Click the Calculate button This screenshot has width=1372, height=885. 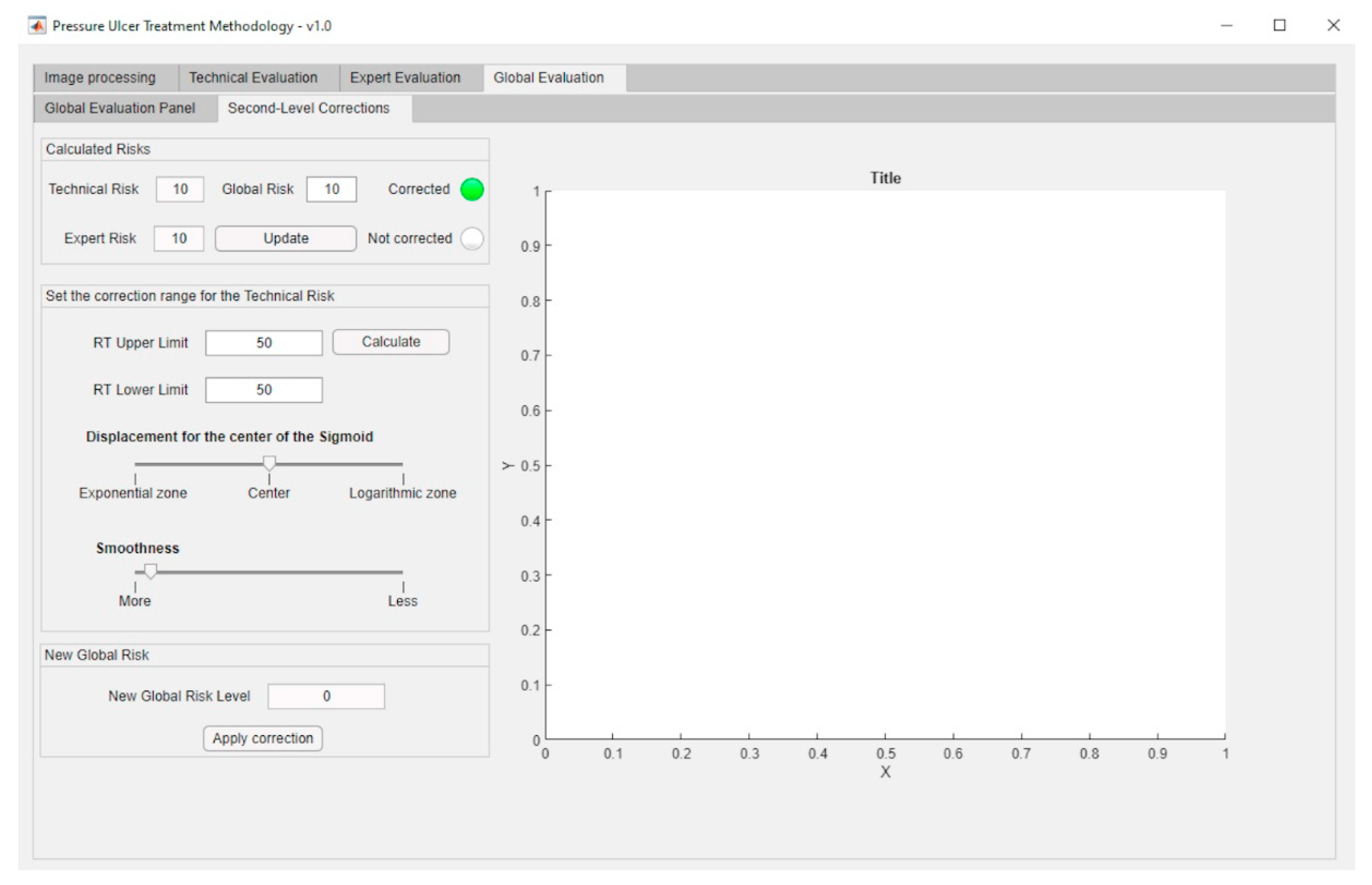tap(391, 342)
